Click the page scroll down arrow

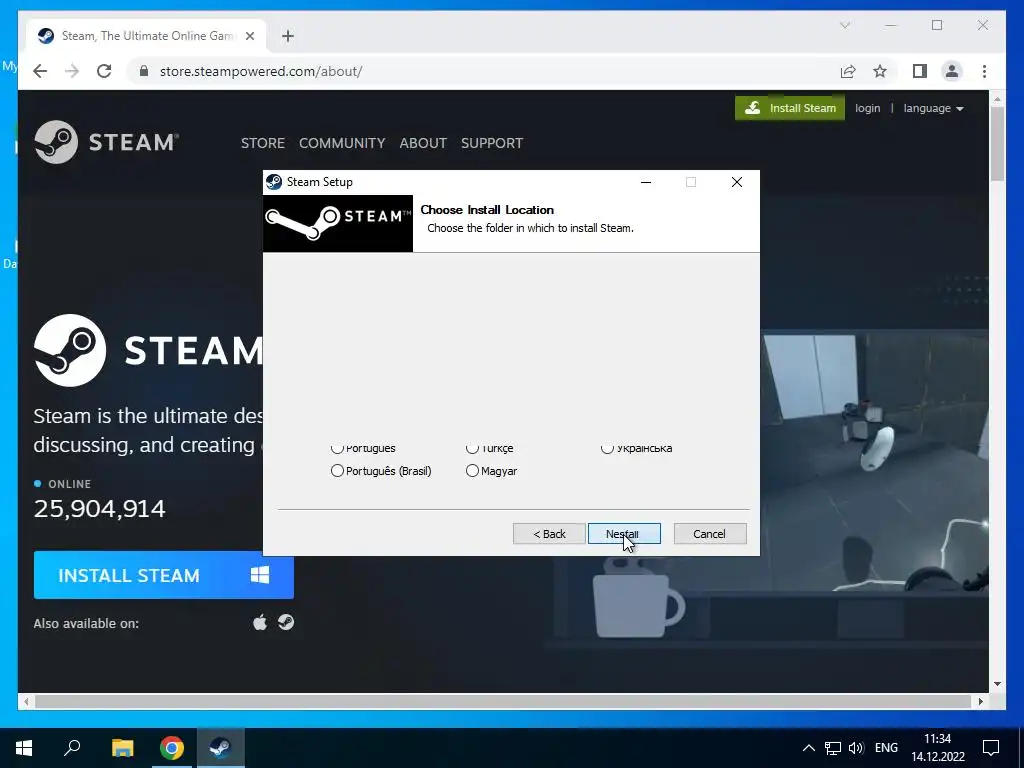click(997, 684)
